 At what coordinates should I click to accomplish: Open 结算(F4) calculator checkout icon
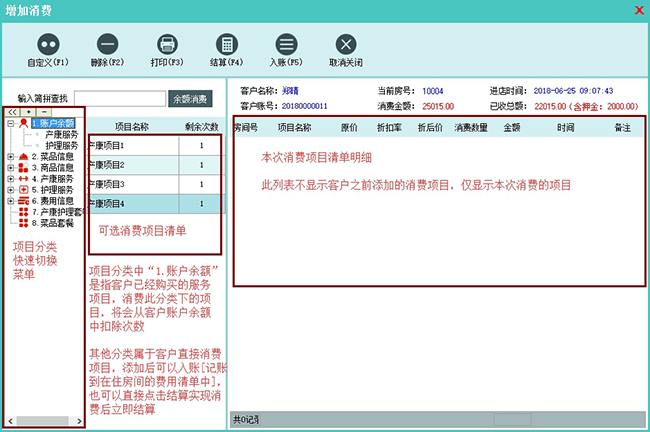228,44
